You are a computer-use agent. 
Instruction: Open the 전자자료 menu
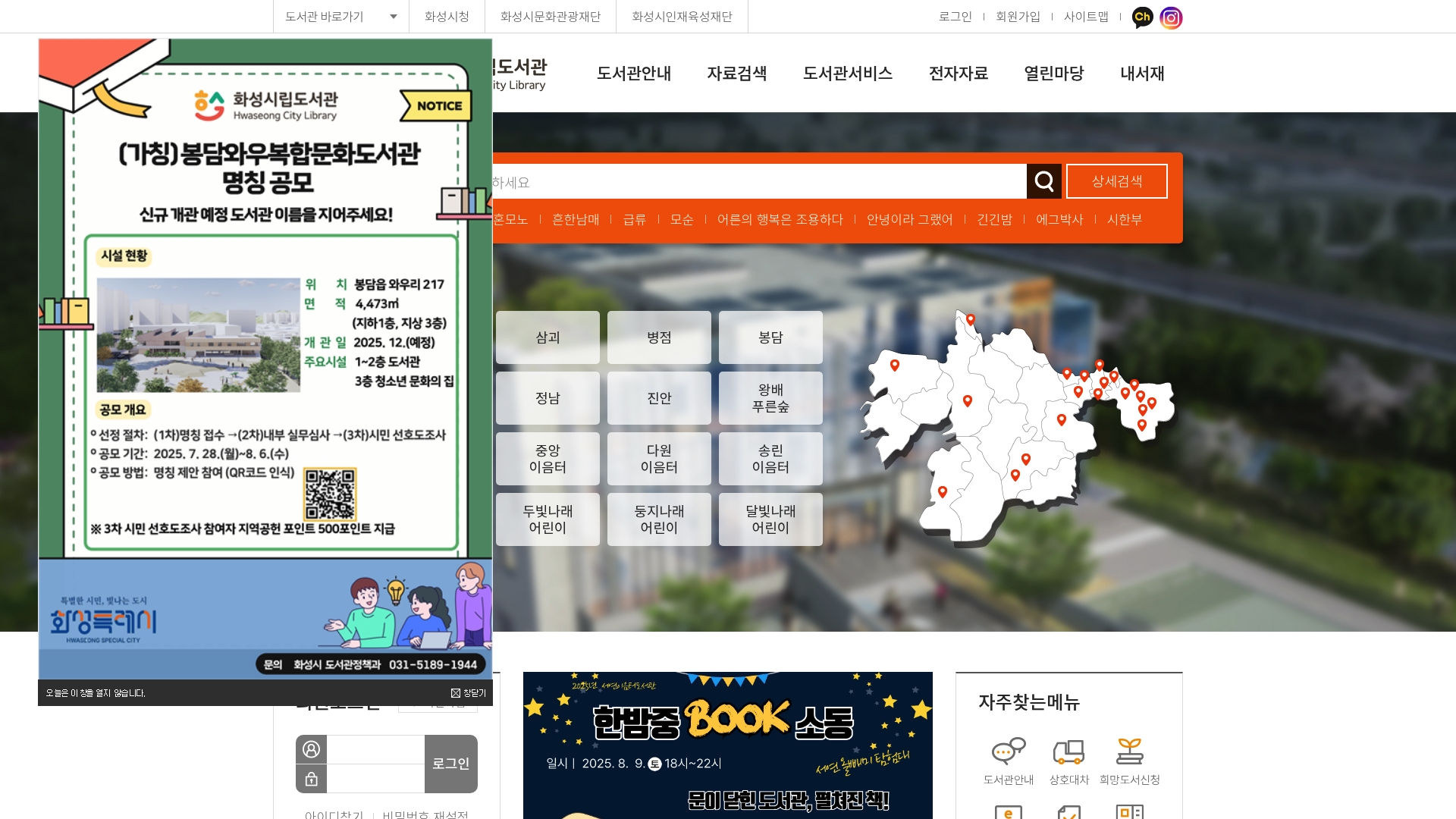[959, 74]
